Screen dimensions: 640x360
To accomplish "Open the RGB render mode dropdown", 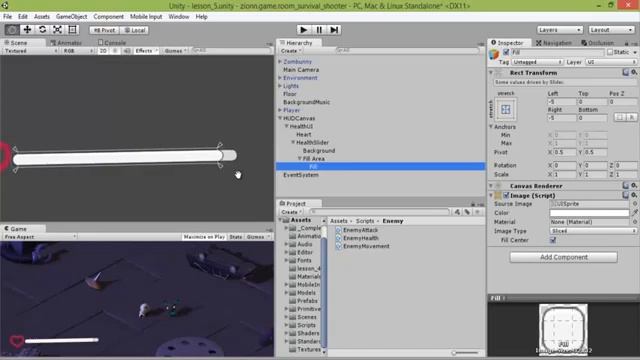I will pos(78,51).
